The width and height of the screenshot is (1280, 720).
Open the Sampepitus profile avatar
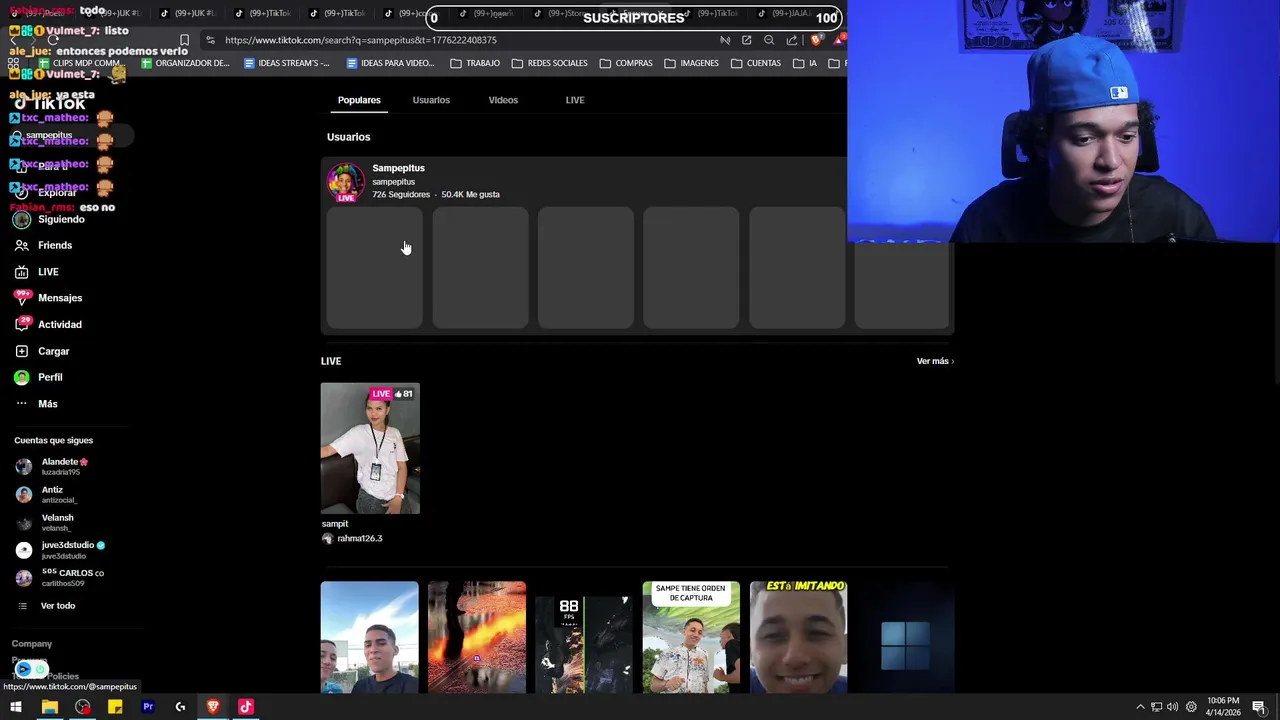(x=346, y=182)
